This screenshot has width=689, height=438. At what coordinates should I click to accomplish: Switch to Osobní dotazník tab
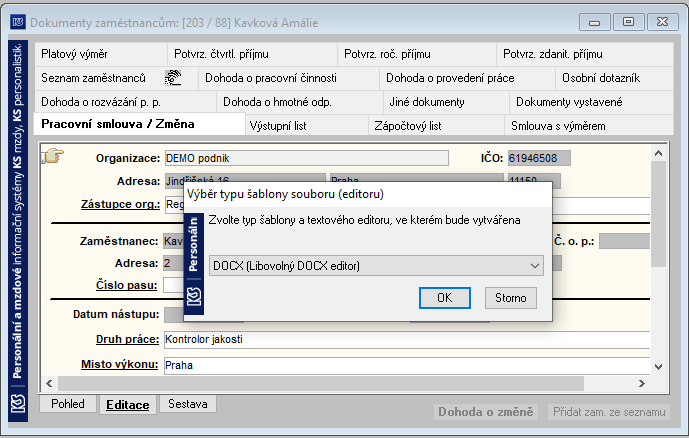coord(614,78)
